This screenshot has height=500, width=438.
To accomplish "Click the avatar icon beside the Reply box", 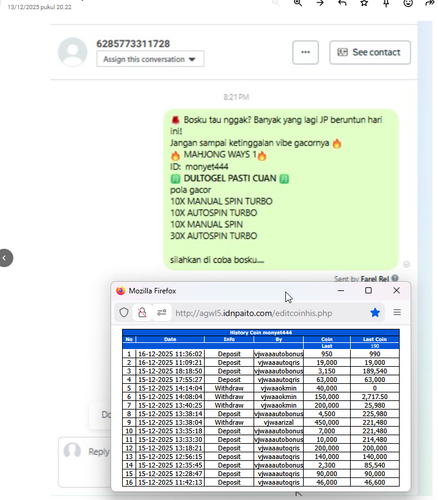I will 72,451.
